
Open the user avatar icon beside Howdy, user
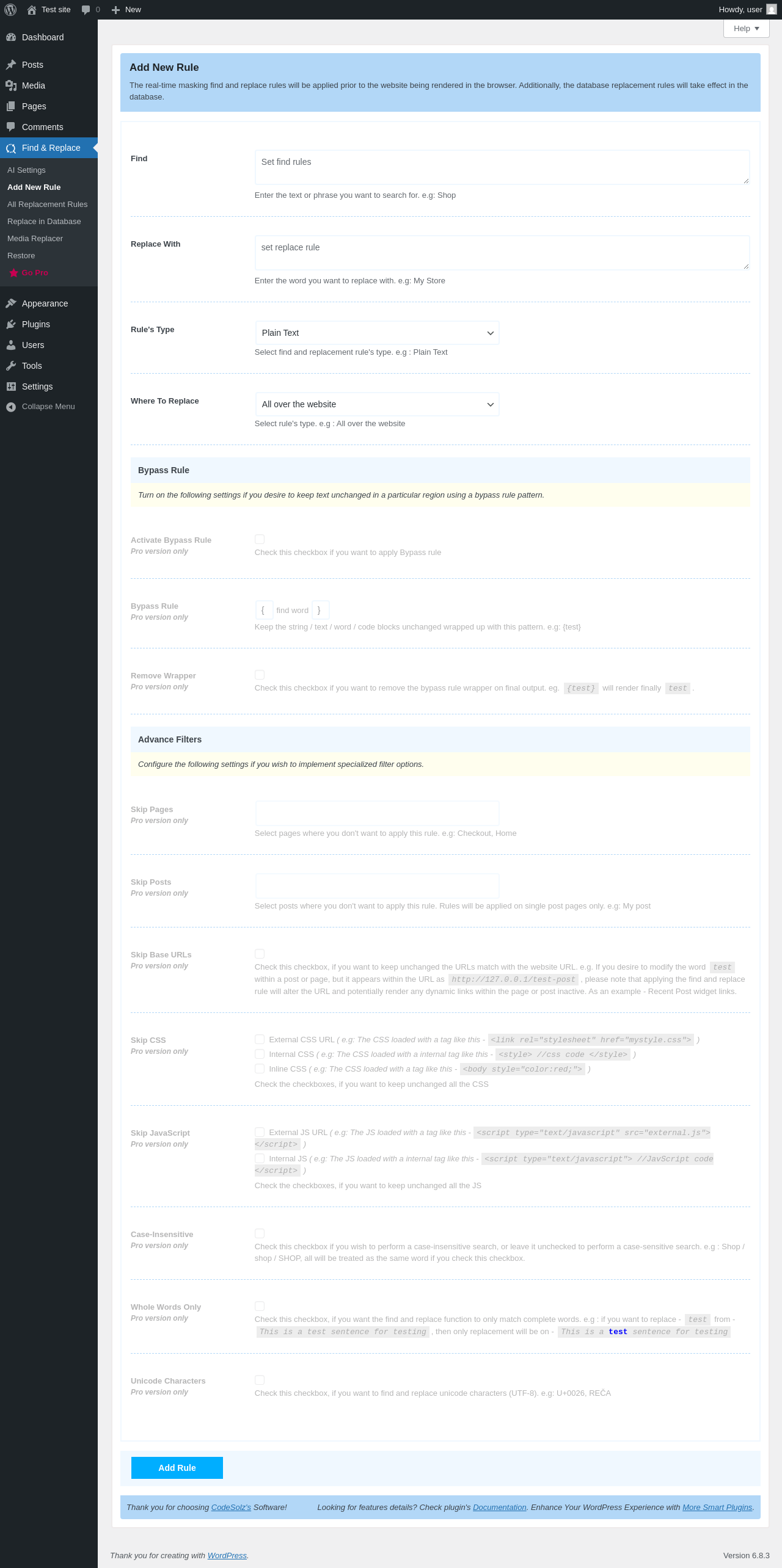pyautogui.click(x=772, y=10)
